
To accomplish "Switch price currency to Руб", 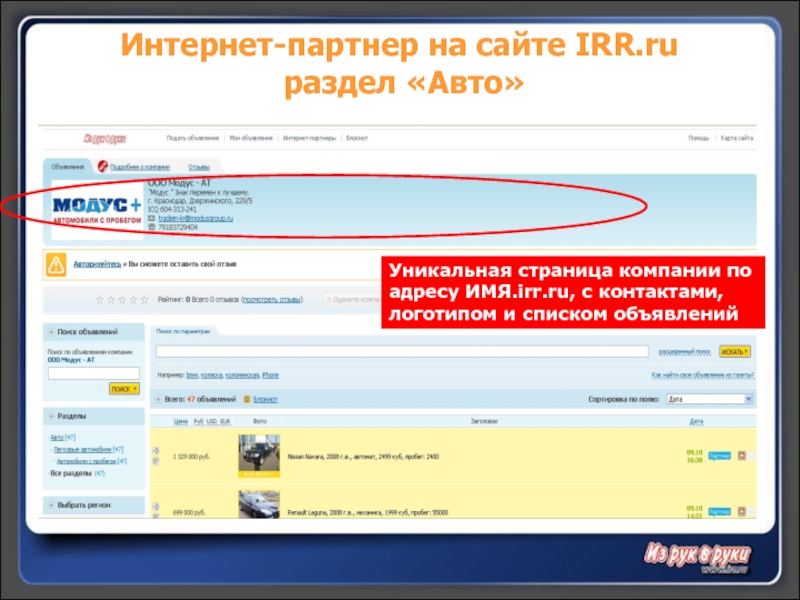I will pyautogui.click(x=198, y=421).
